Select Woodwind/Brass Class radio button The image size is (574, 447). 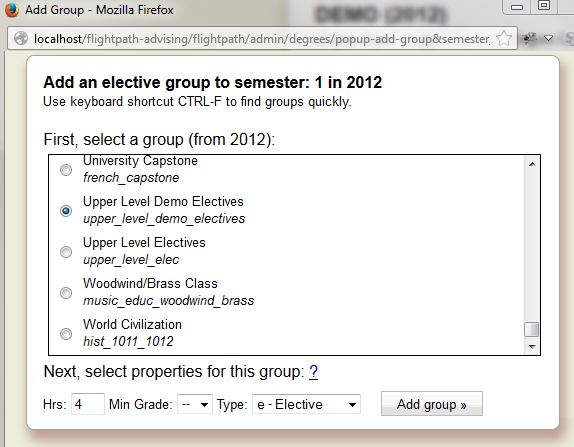pos(66,293)
